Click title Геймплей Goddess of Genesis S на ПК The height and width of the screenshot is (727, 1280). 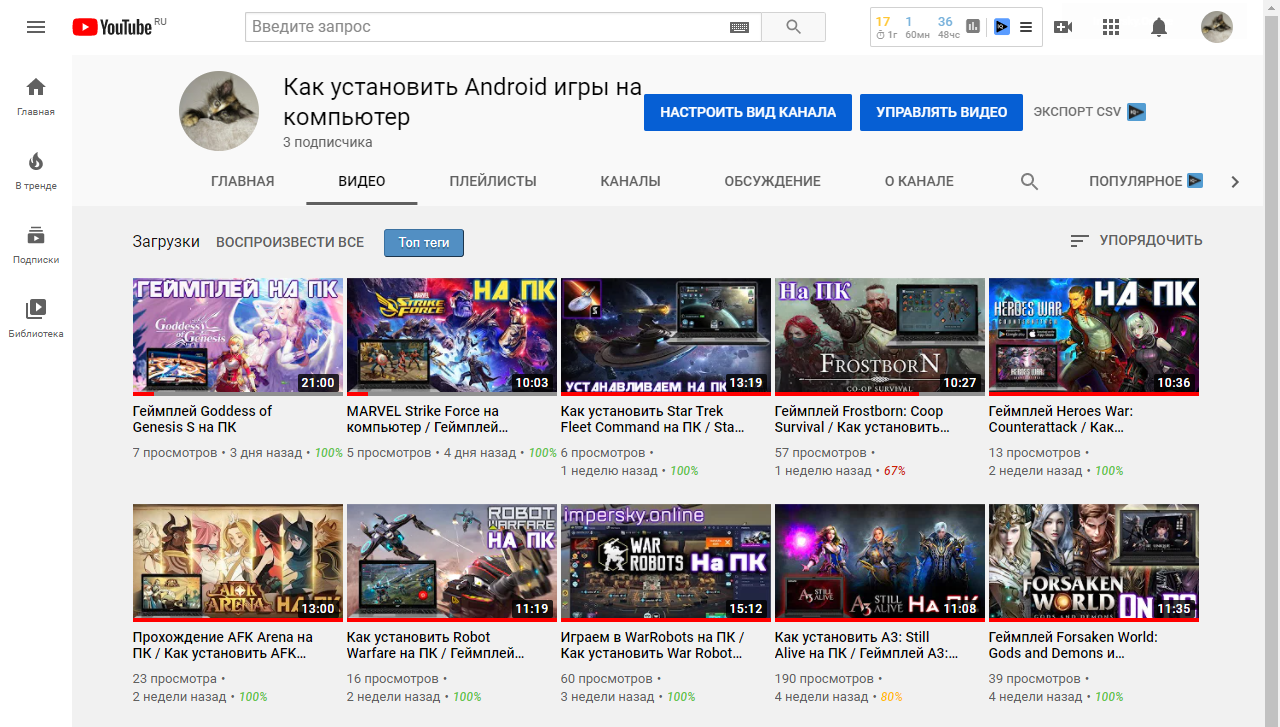[x=202, y=419]
